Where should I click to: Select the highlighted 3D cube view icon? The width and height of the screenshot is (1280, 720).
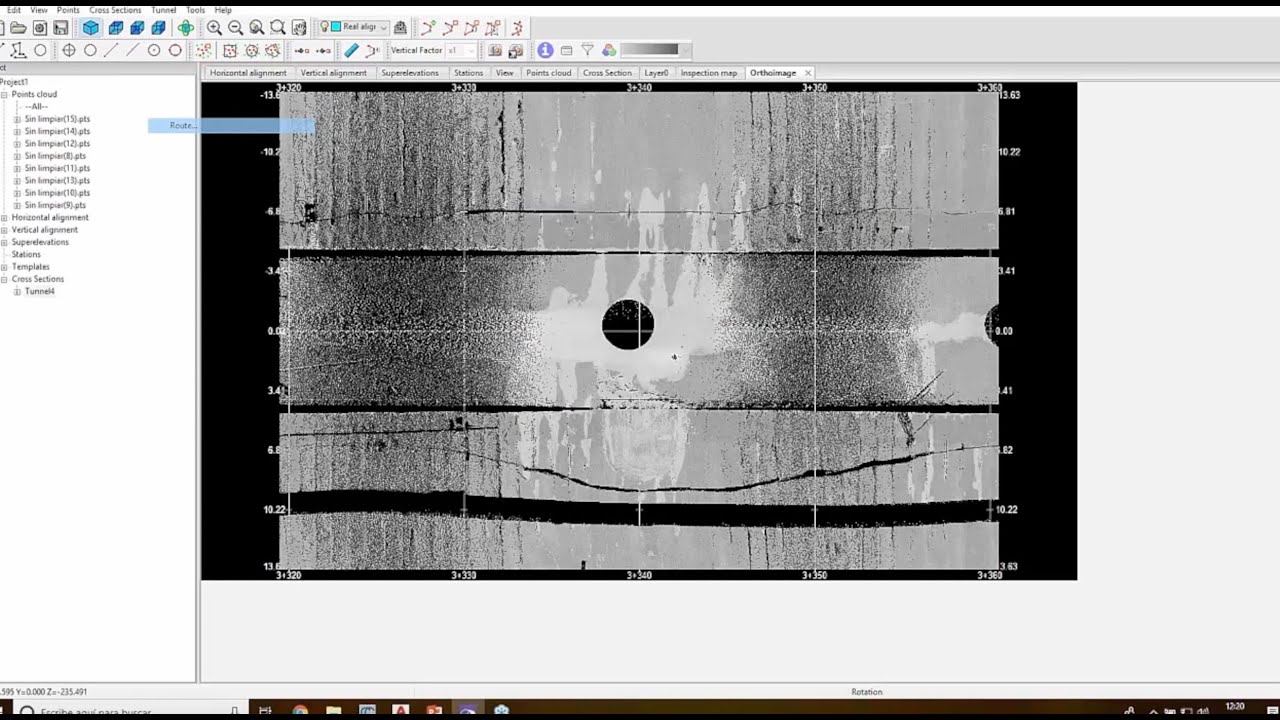(x=91, y=28)
